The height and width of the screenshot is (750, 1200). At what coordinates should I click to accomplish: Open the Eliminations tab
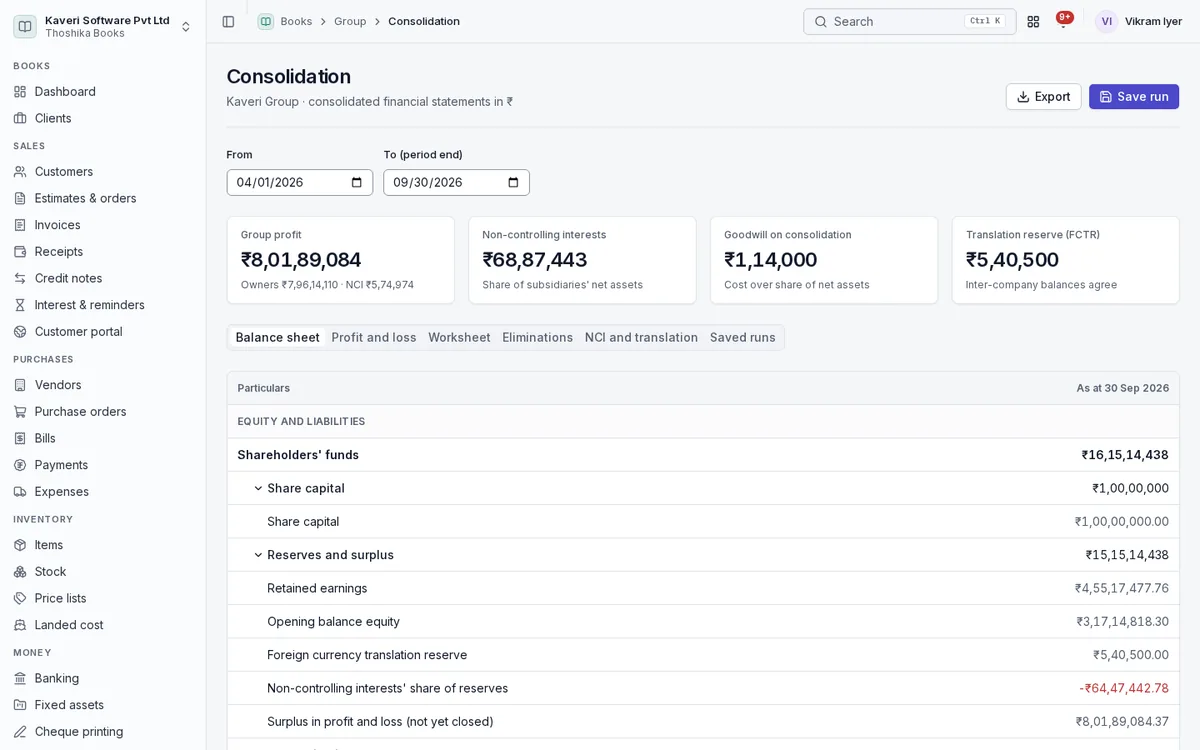point(538,337)
